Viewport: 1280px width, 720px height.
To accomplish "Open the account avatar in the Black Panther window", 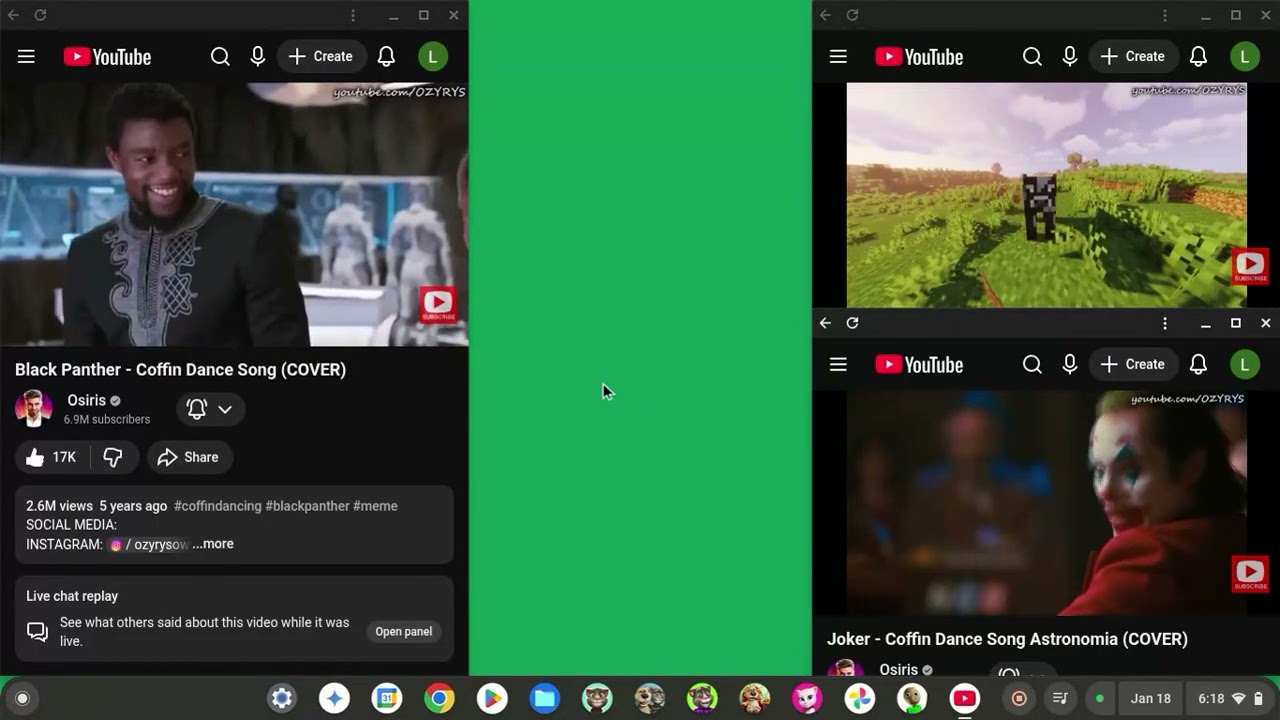I will click(x=433, y=57).
